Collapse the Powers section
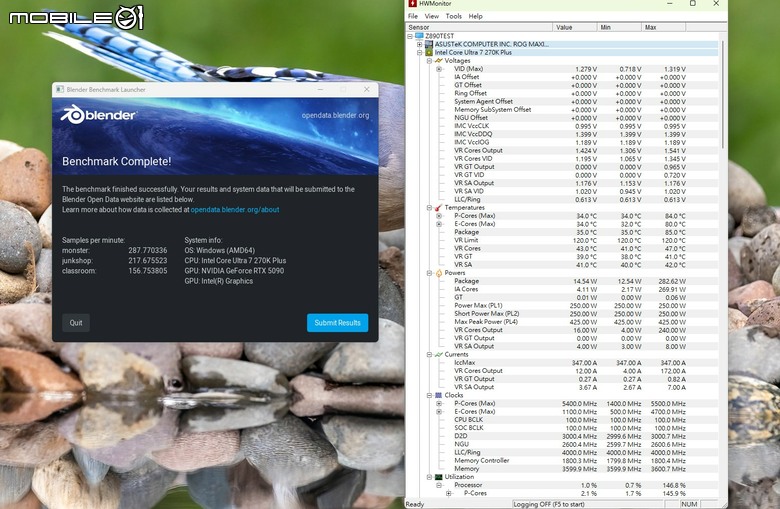The width and height of the screenshot is (780, 509). click(429, 273)
